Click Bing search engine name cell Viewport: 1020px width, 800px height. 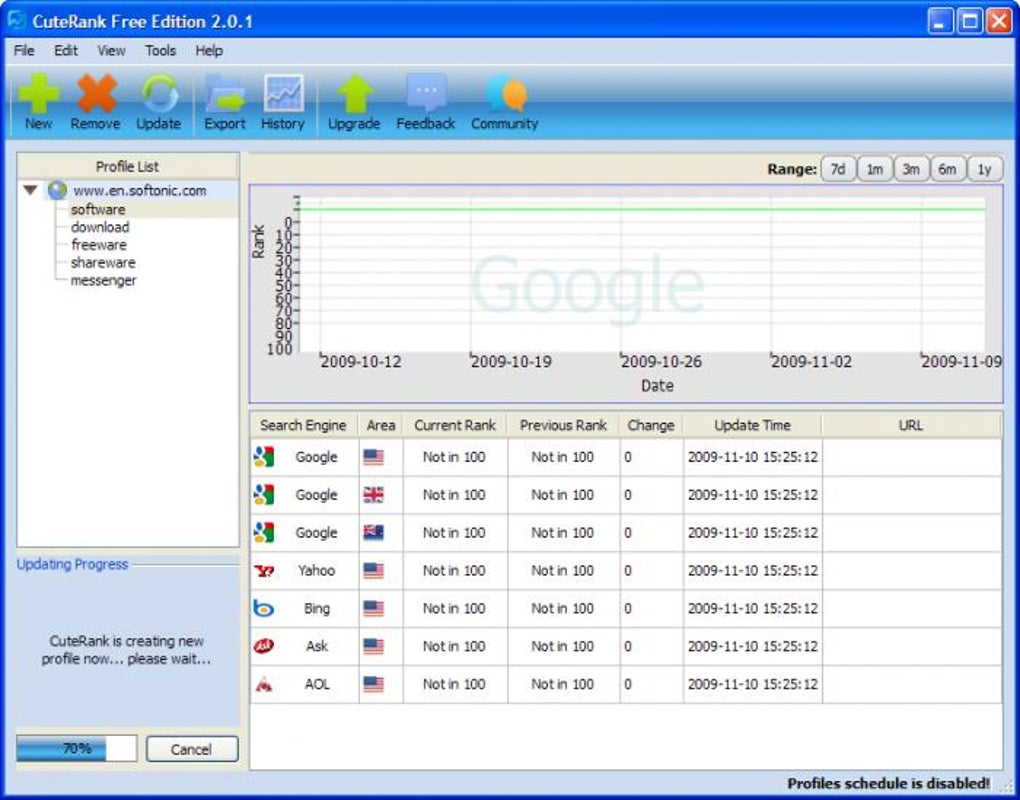(x=317, y=609)
